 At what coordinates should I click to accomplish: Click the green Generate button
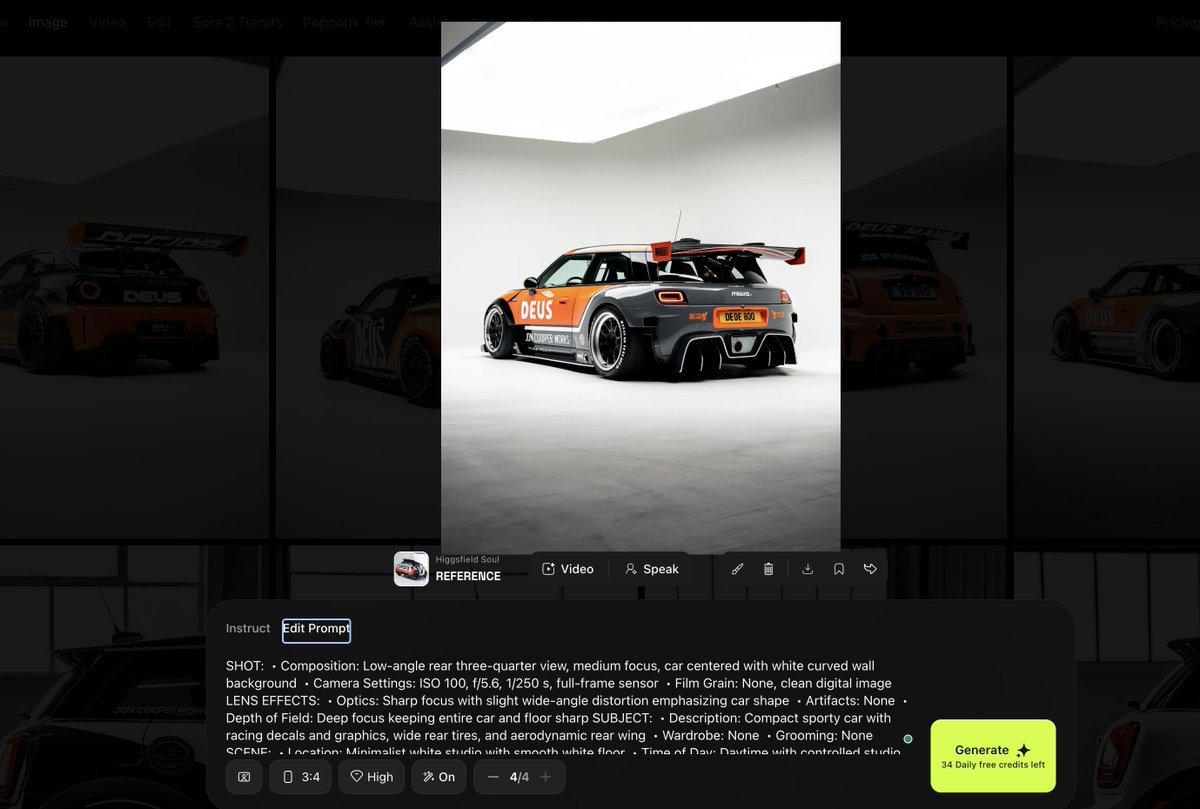pos(993,756)
